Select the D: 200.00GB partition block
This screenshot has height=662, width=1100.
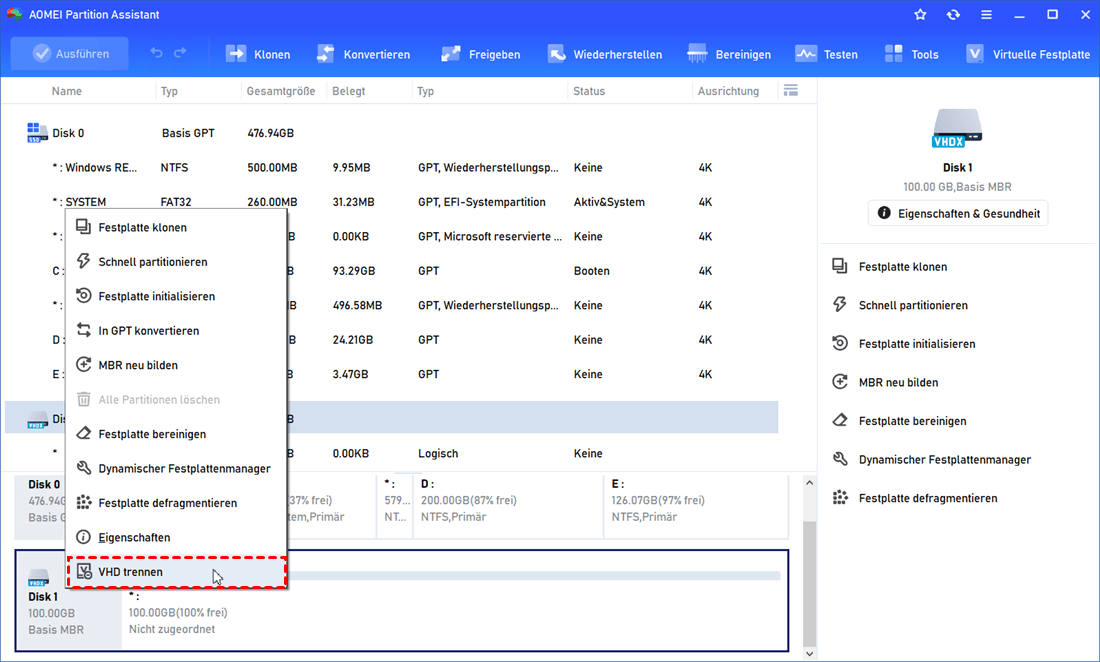[x=508, y=506]
